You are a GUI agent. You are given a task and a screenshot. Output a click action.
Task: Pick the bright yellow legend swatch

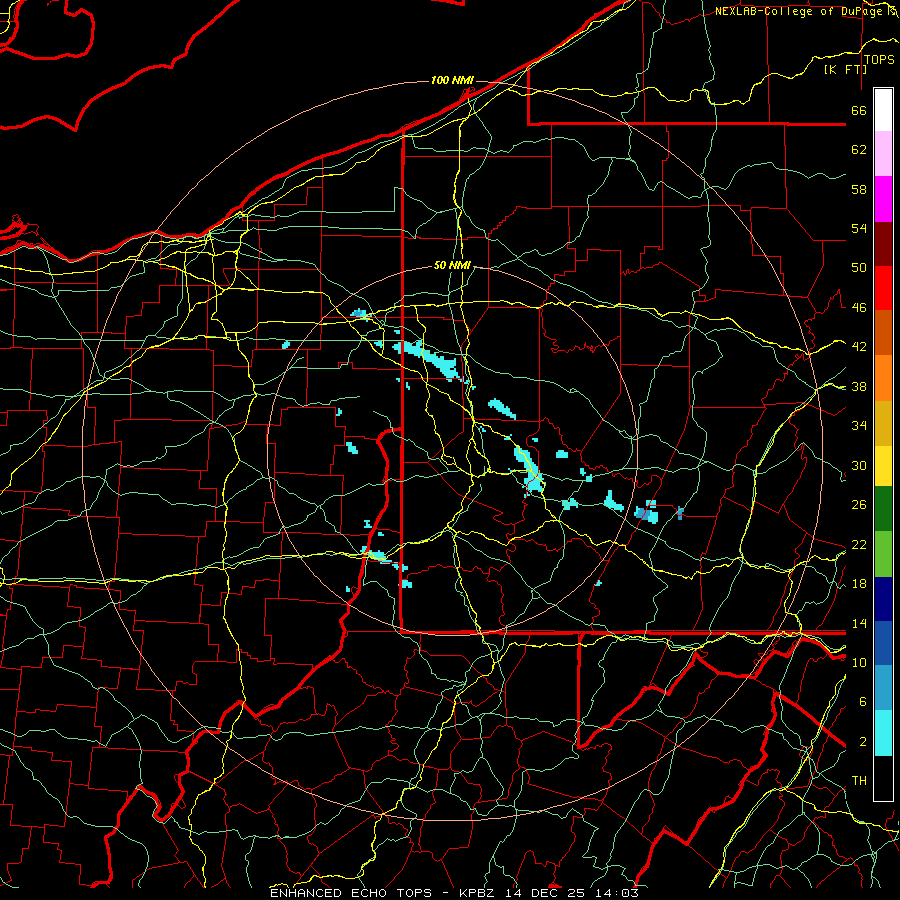pos(883,465)
